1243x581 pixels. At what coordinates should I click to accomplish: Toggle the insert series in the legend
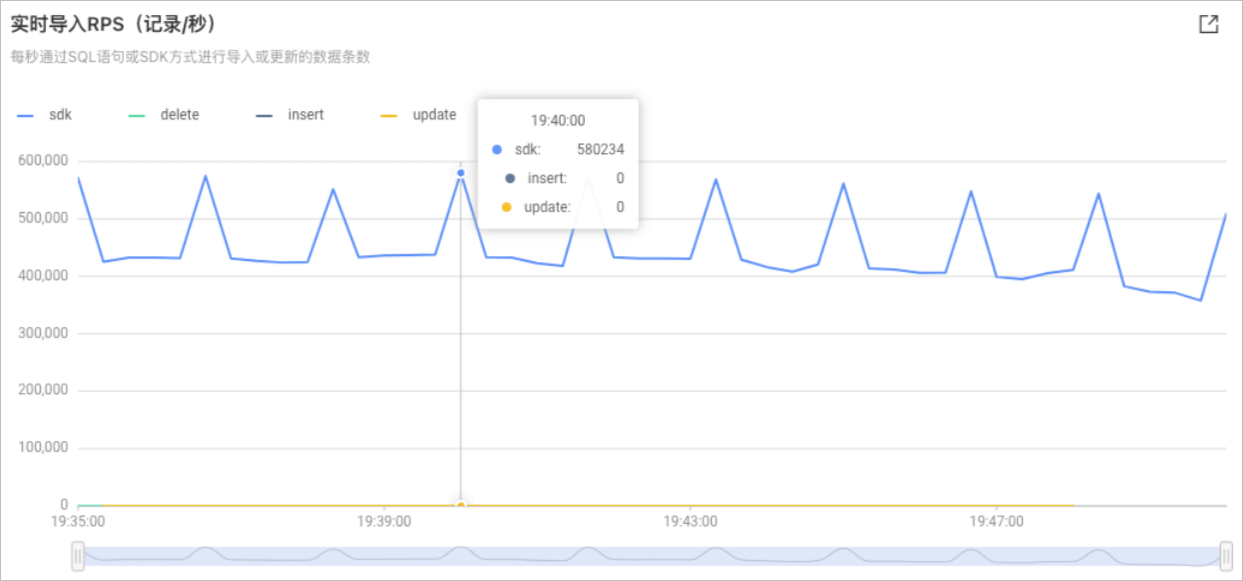(x=290, y=115)
